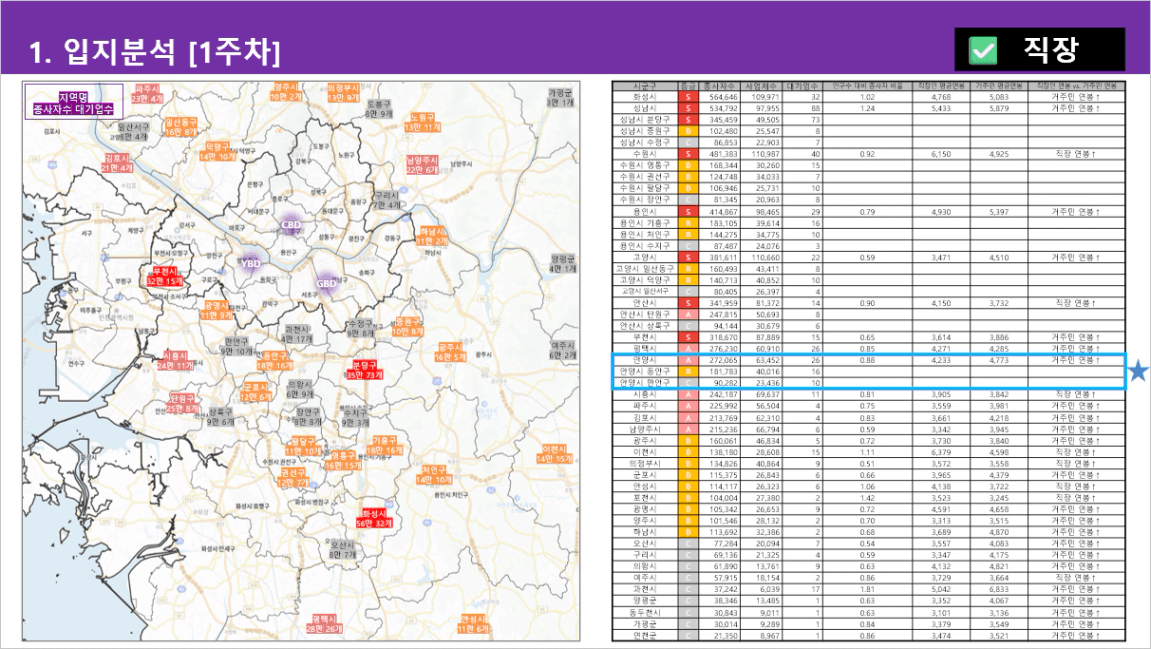1151x649 pixels.
Task: Click the CBD purple marker on the map
Action: pyautogui.click(x=291, y=225)
